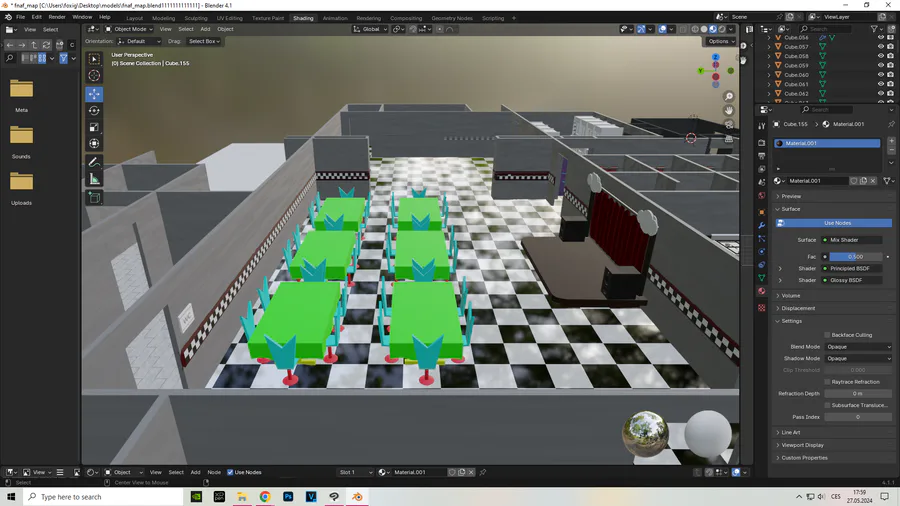Open the Render properties tab

[762, 142]
